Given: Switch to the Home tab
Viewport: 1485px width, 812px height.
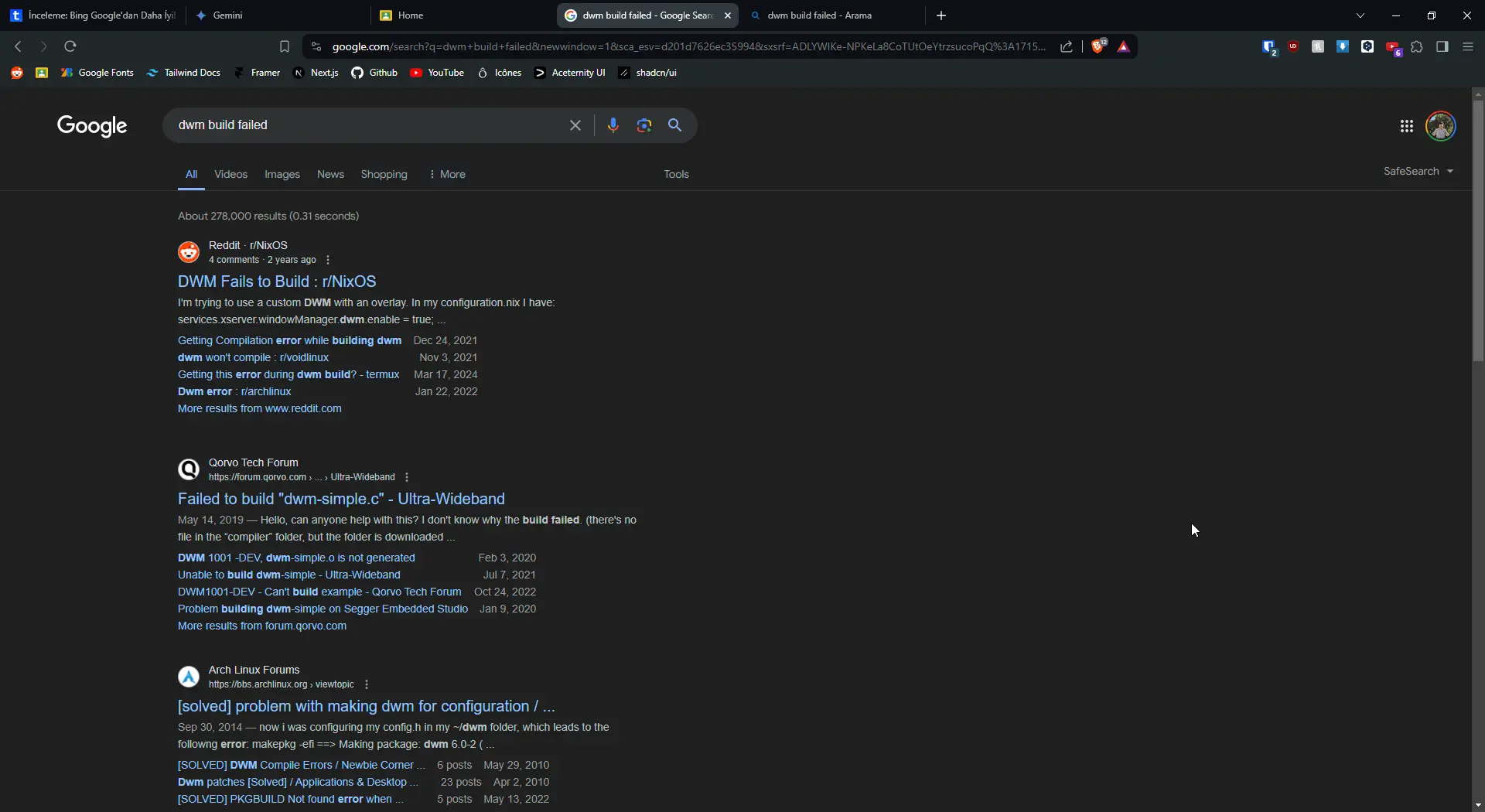Looking at the screenshot, I should point(463,15).
